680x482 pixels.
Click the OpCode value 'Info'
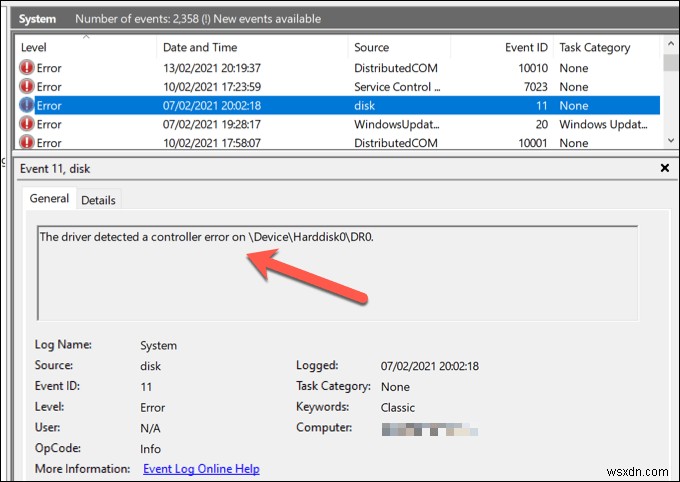tap(150, 449)
